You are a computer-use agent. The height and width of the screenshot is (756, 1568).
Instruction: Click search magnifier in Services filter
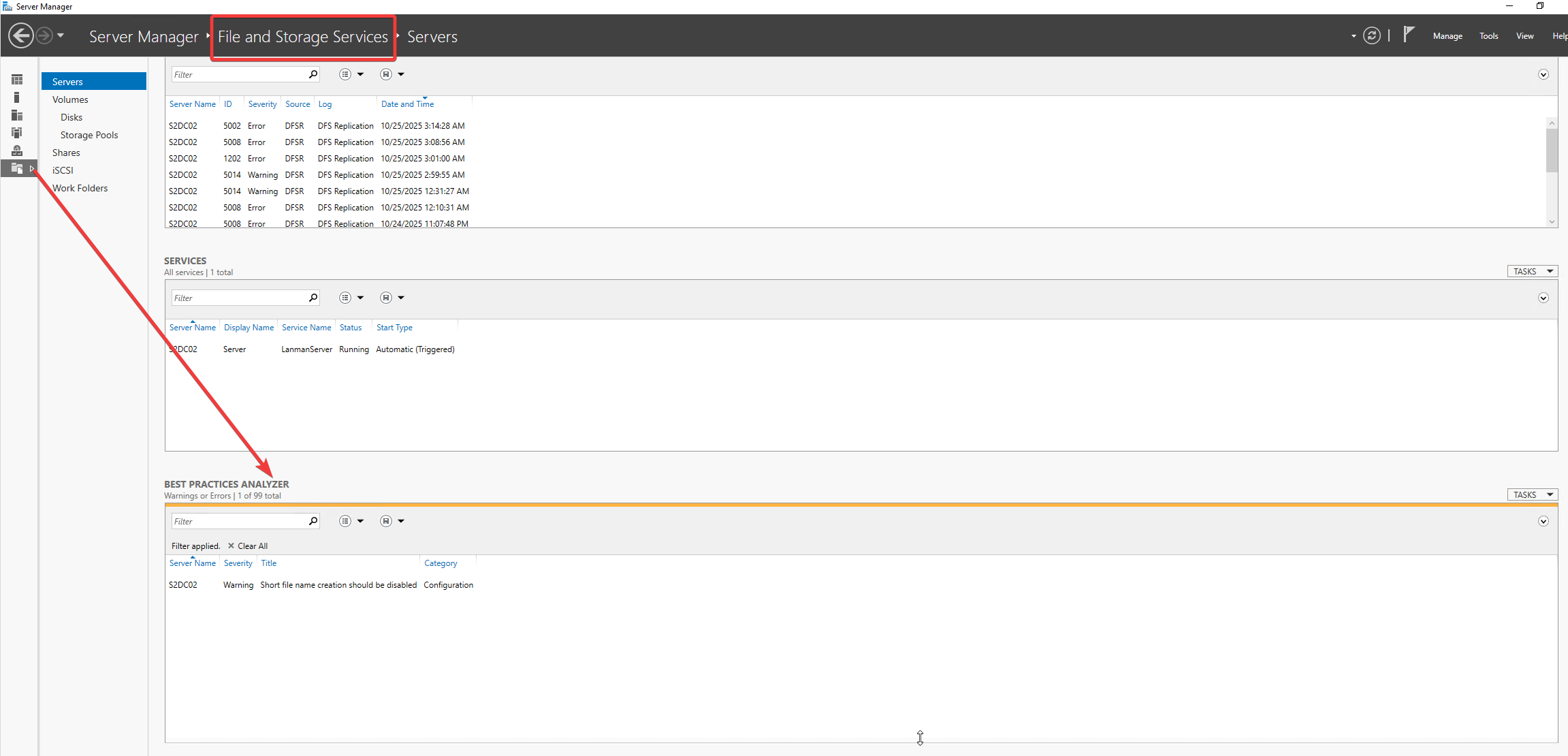point(313,298)
